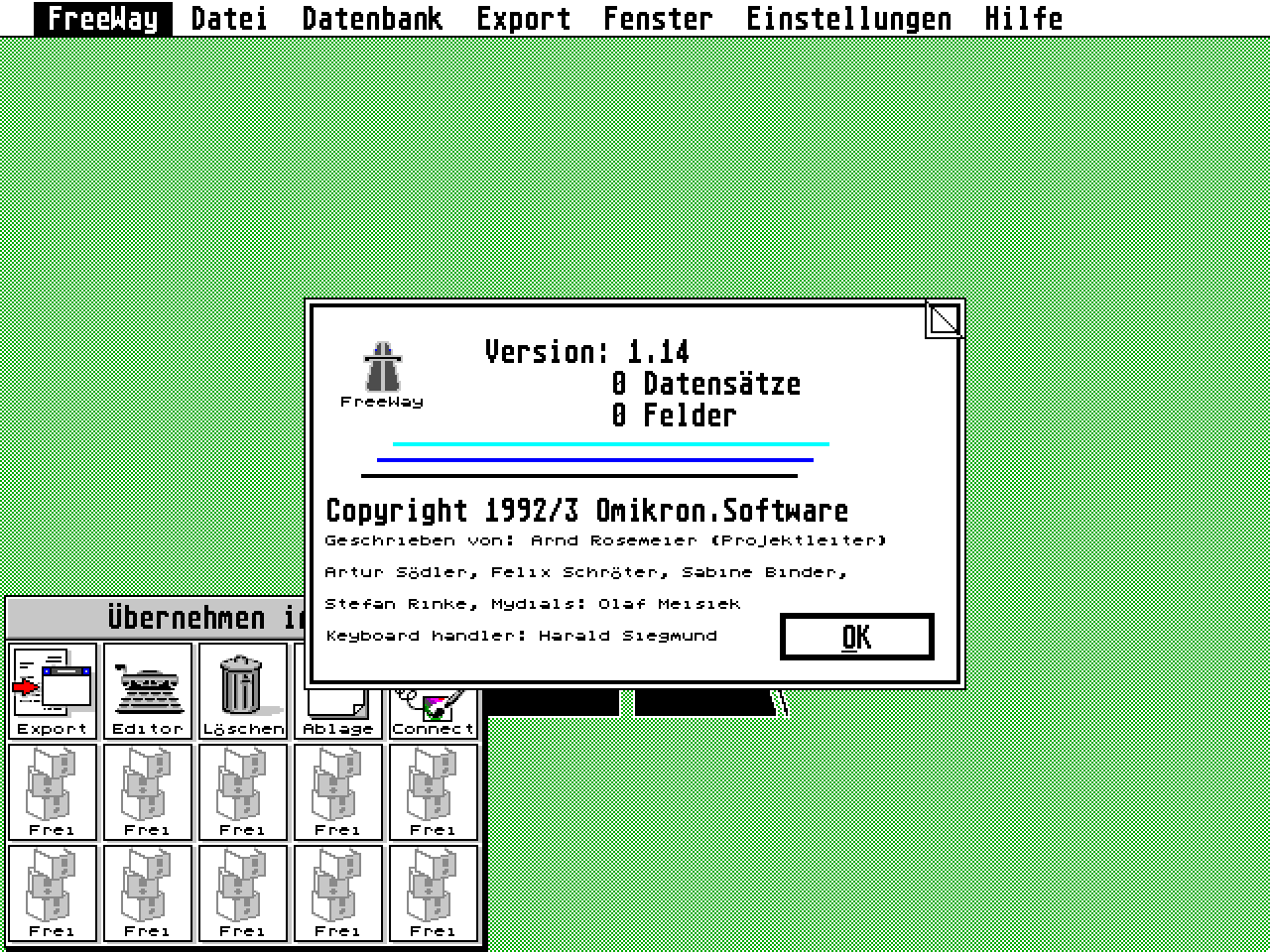The image size is (1270, 952).
Task: Select the Frei icon directly below Löschen
Action: pyautogui.click(x=243, y=791)
